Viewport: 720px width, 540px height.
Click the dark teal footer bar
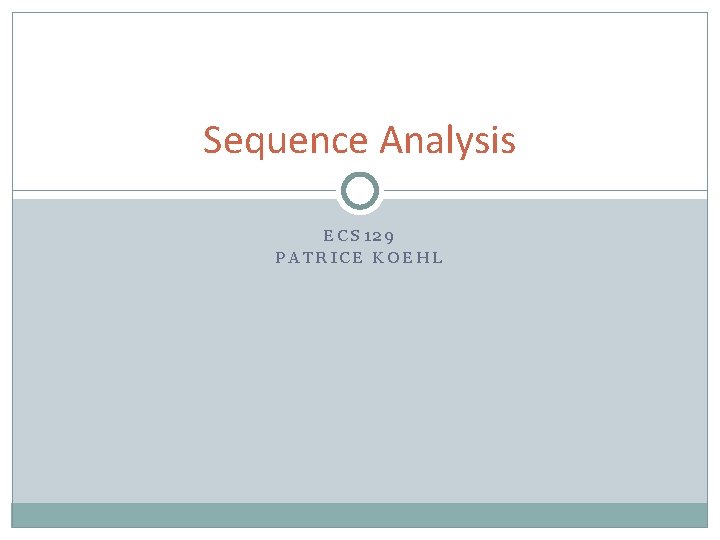[360, 515]
